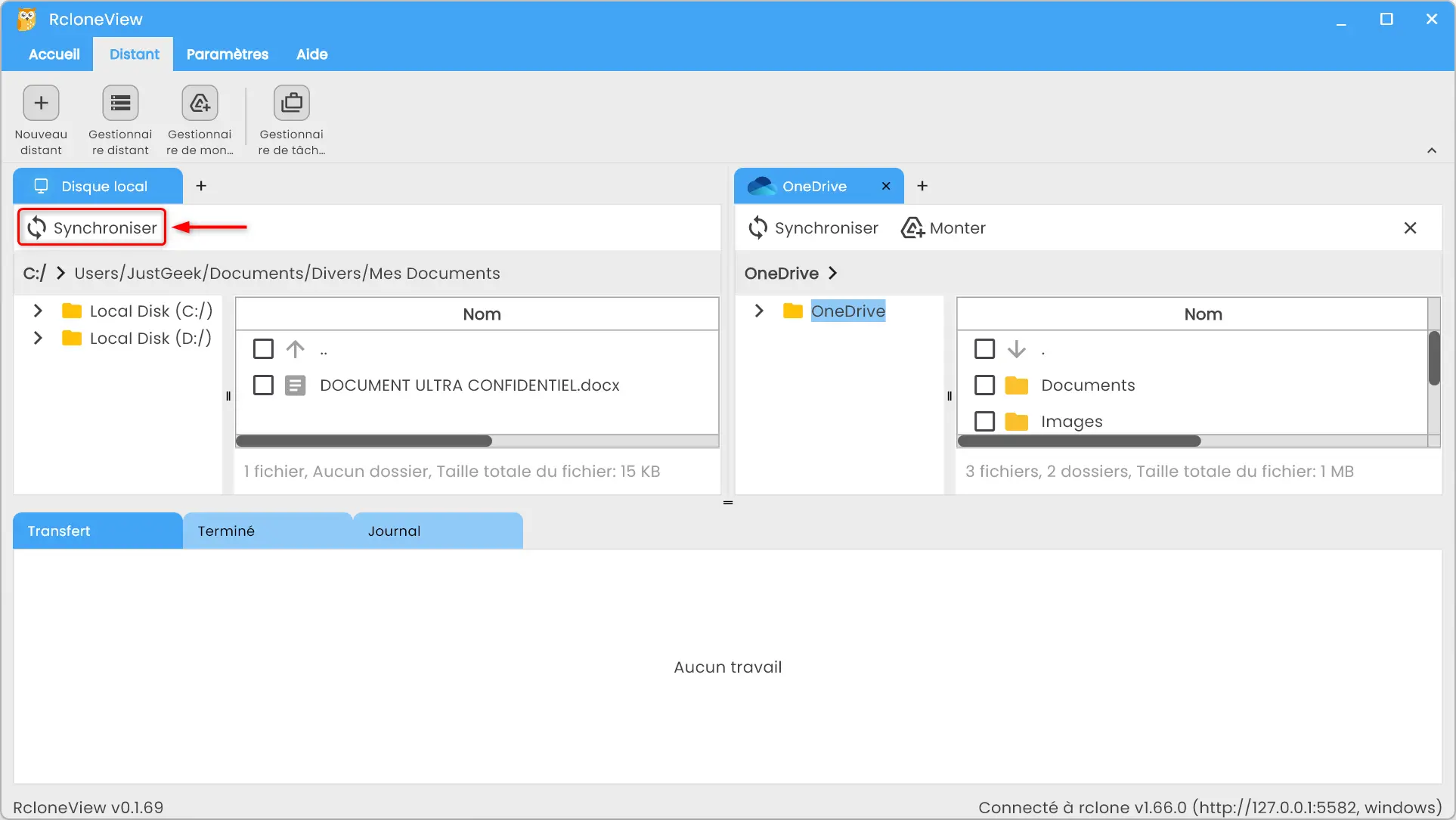Open the Gestionnaire distant list icon
Viewport: 1456px width, 820px height.
point(120,104)
